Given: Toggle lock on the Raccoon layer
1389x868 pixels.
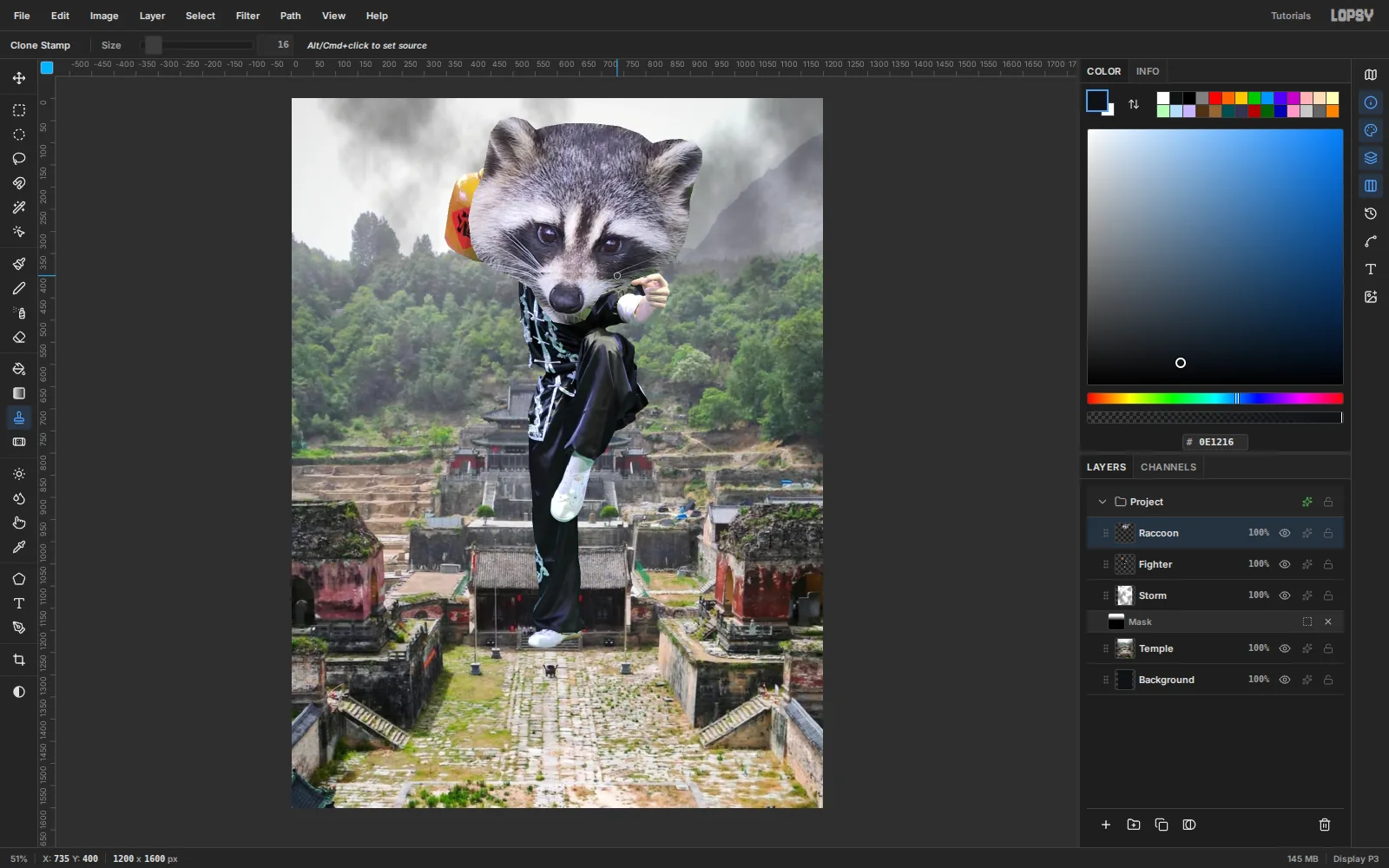Looking at the screenshot, I should 1328,533.
